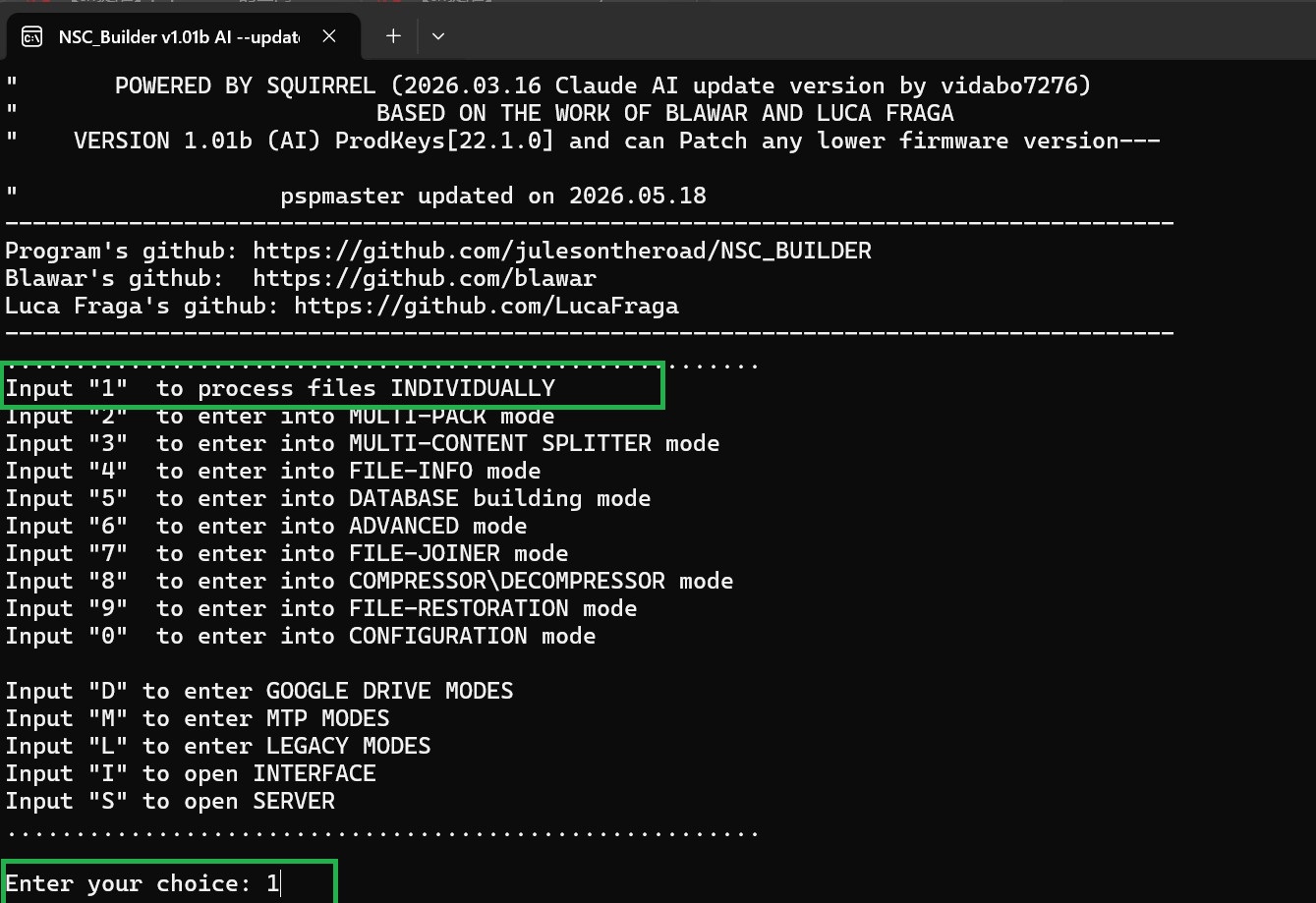The height and width of the screenshot is (903, 1316).
Task: Expand the terminal profiles dropdown chevron
Action: (x=438, y=36)
